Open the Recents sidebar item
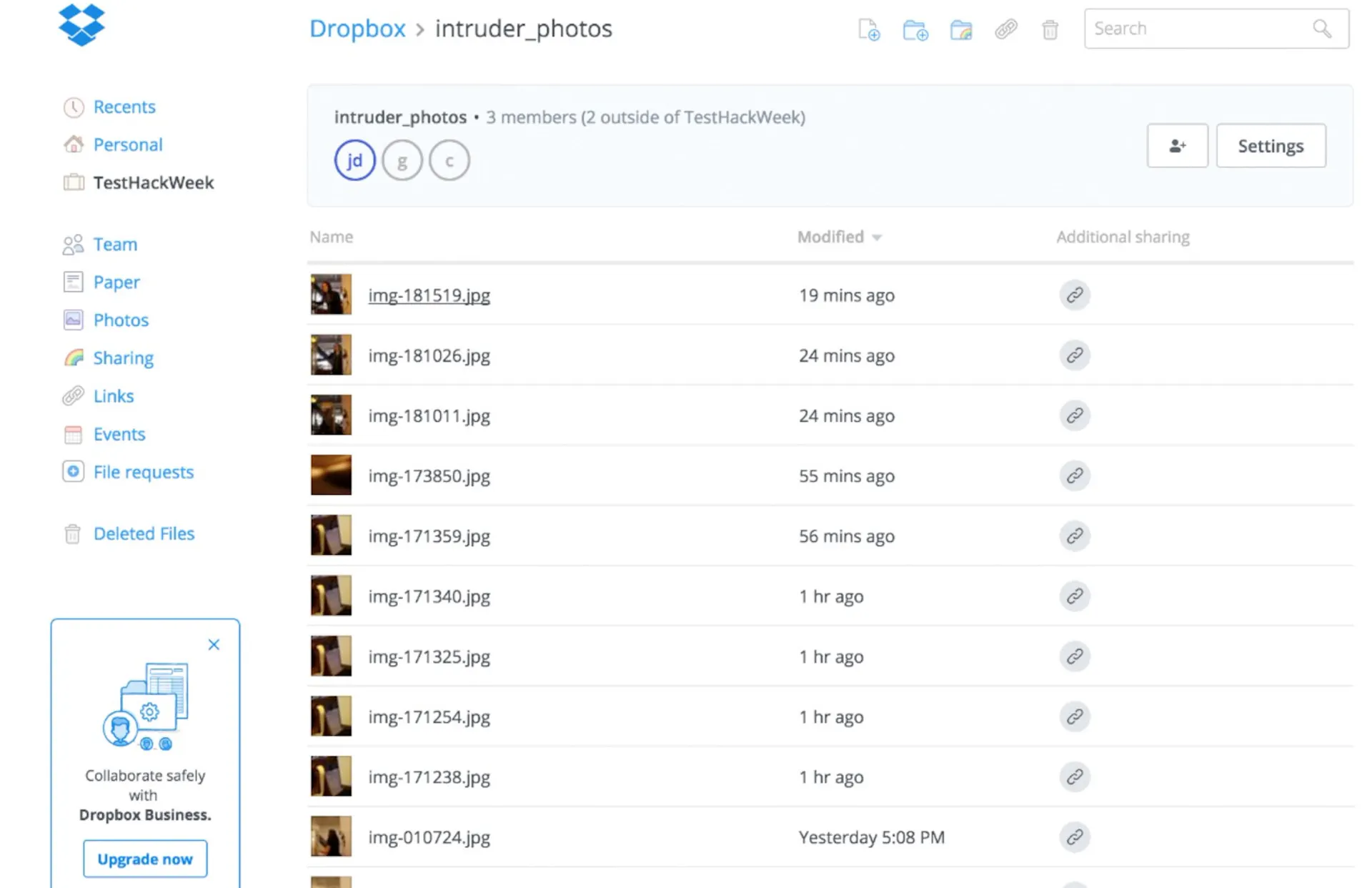 [x=124, y=107]
